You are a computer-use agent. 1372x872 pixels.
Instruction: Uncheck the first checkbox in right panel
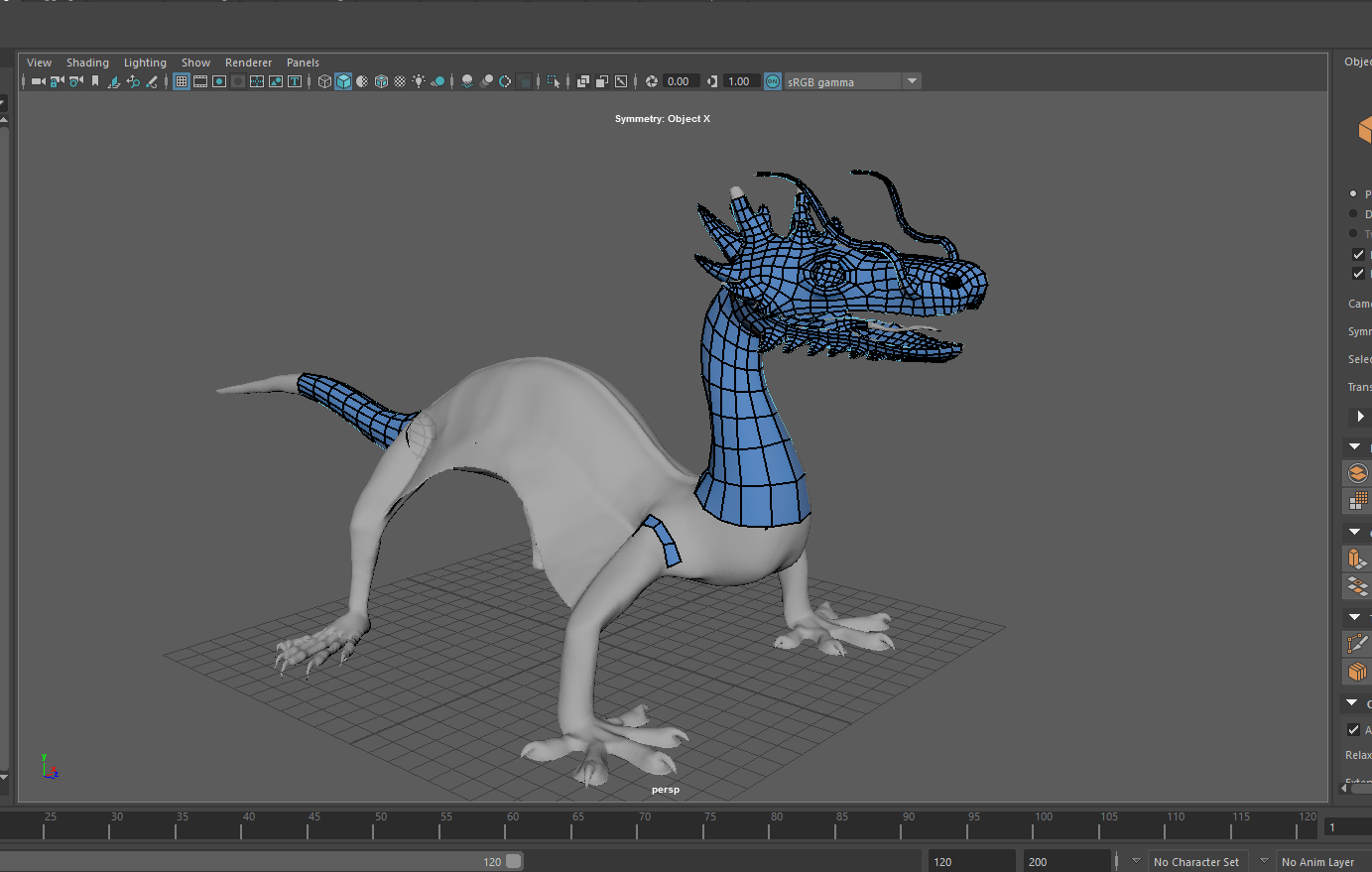(x=1358, y=255)
